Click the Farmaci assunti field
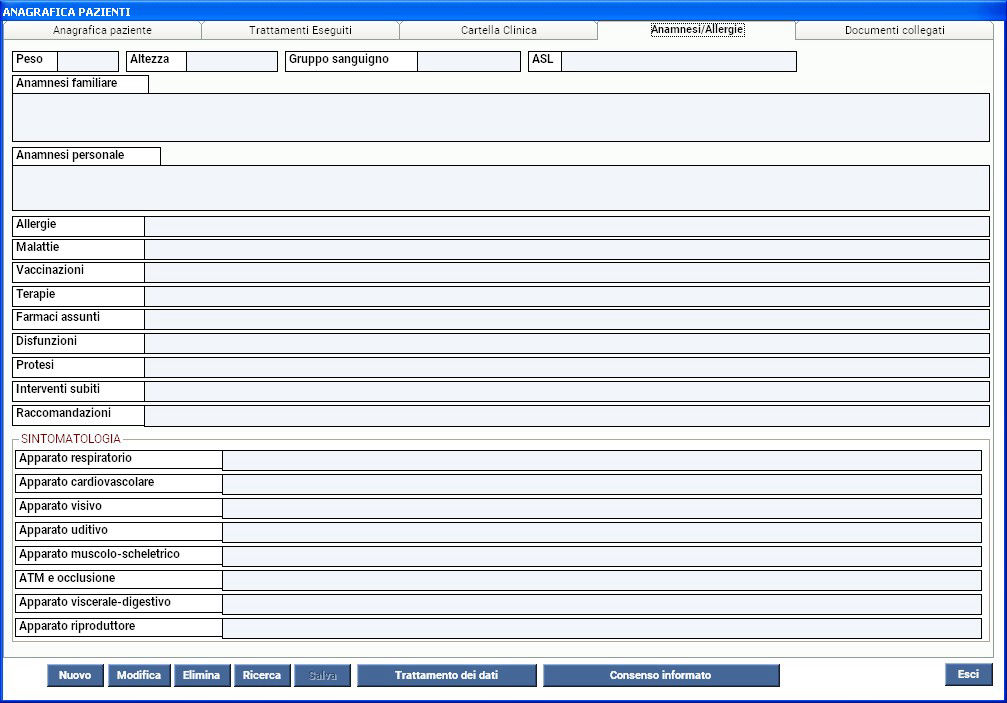Viewport: 1007px width, 703px height. point(566,319)
